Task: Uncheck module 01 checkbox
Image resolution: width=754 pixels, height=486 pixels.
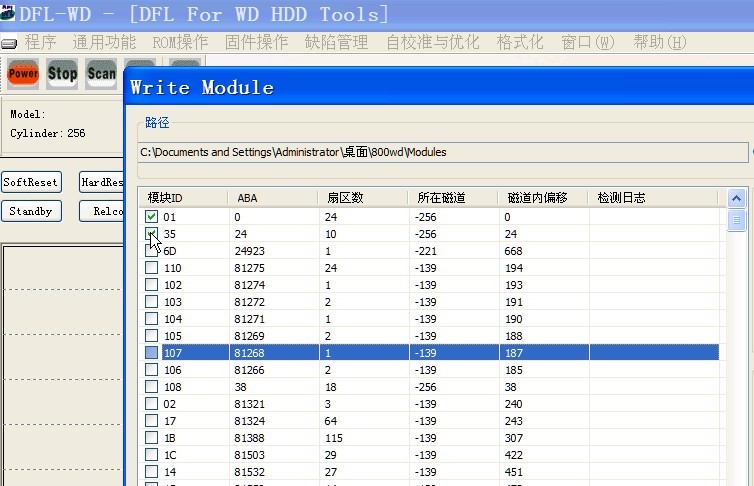Action: click(x=151, y=216)
